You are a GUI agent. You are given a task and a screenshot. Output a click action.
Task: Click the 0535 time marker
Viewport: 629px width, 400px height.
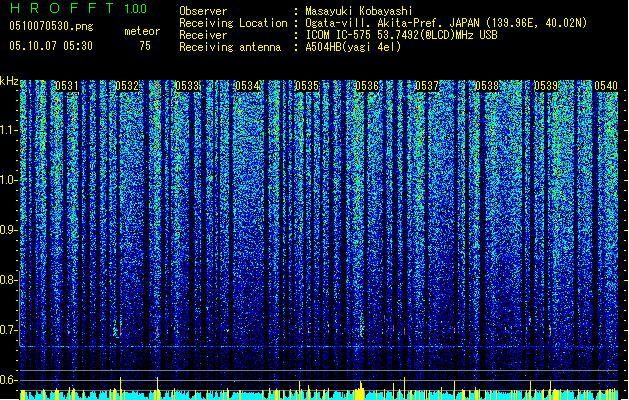[307, 86]
